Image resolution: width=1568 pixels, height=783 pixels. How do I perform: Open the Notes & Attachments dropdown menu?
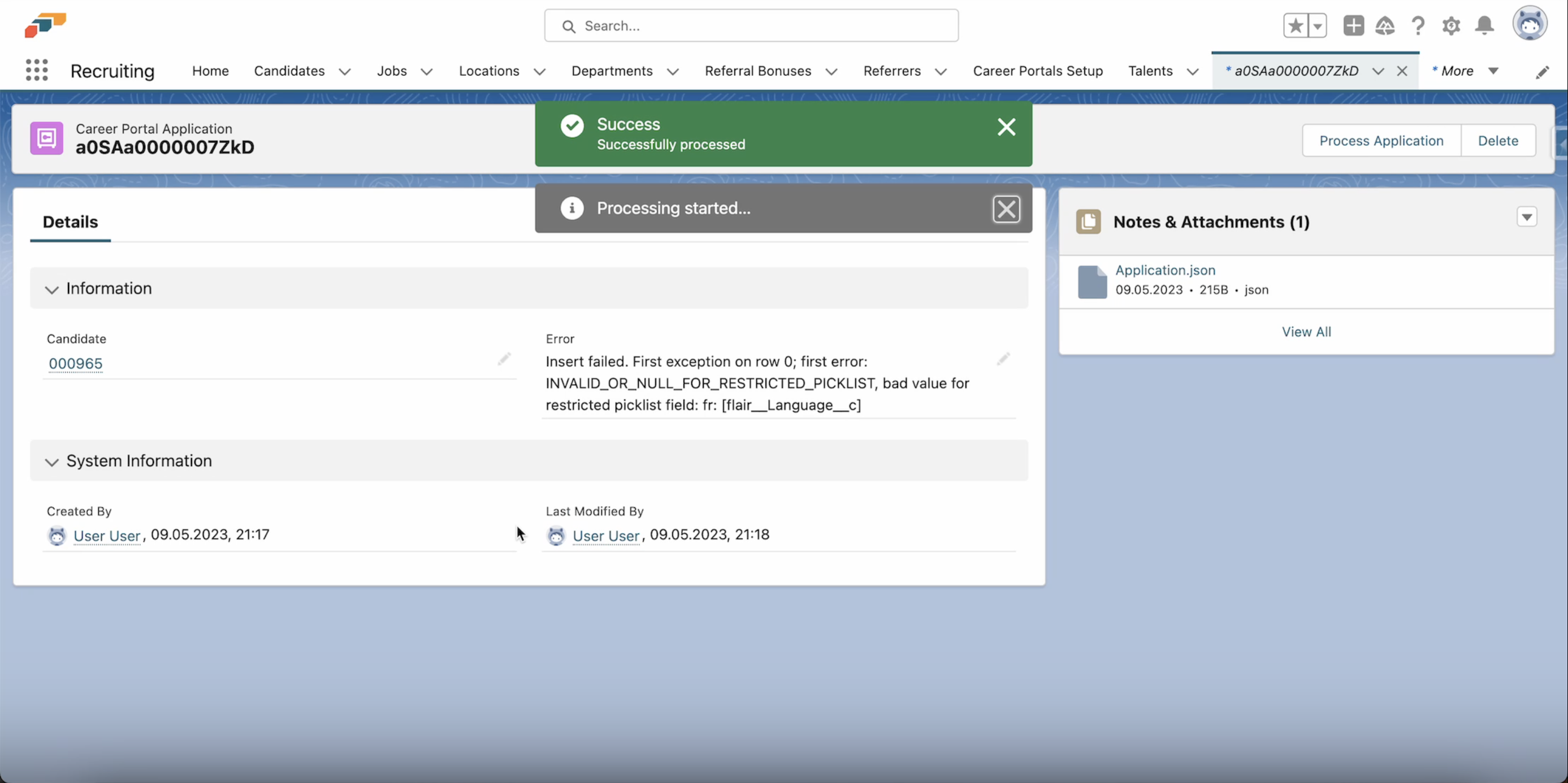click(1526, 216)
